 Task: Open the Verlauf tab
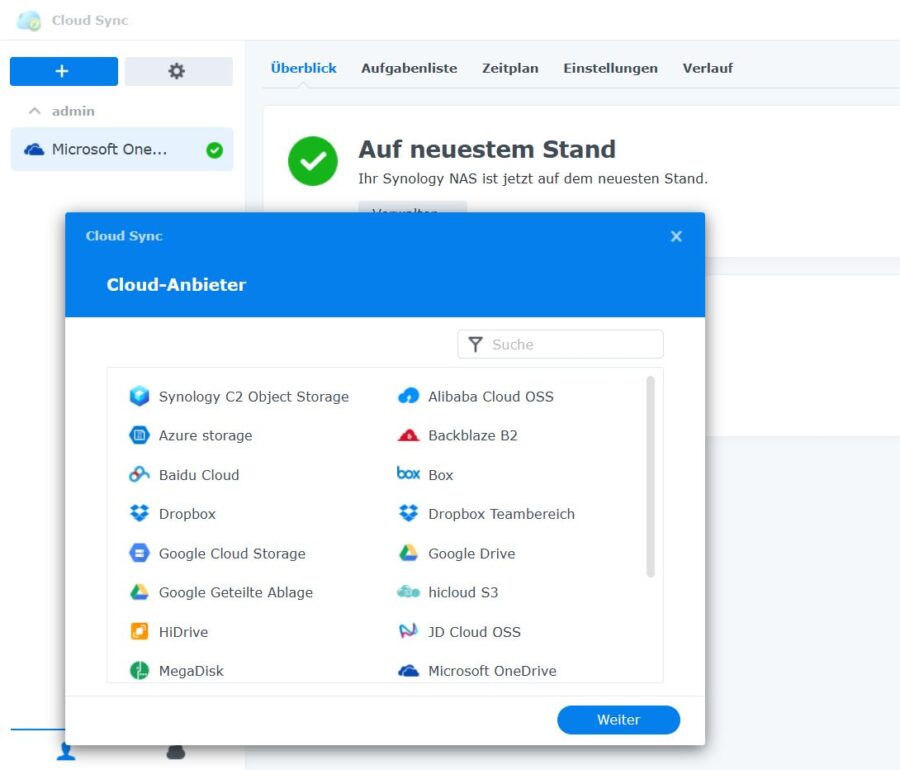point(708,68)
